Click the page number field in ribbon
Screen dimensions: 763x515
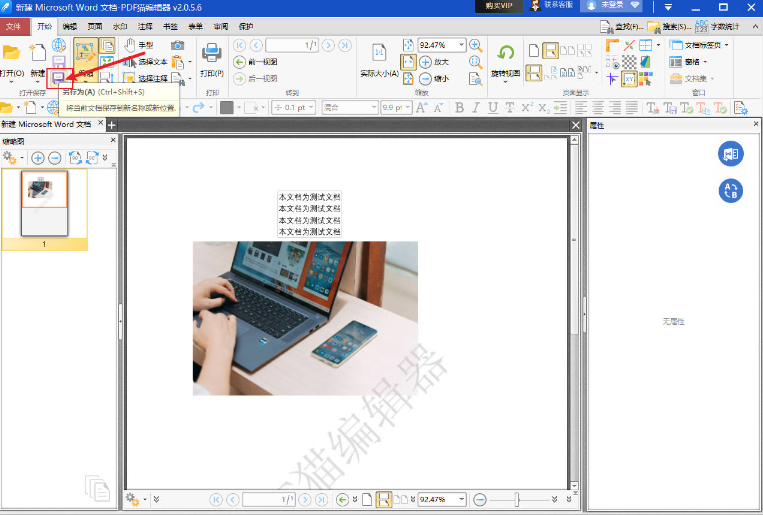click(x=292, y=45)
